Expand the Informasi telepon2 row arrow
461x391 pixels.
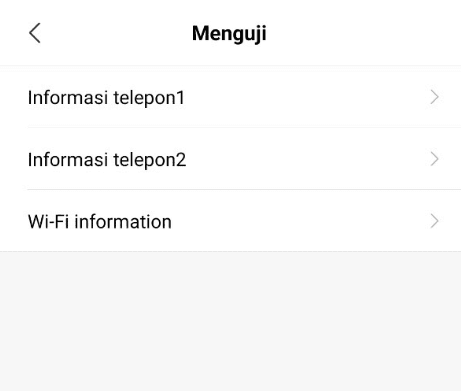(x=434, y=159)
